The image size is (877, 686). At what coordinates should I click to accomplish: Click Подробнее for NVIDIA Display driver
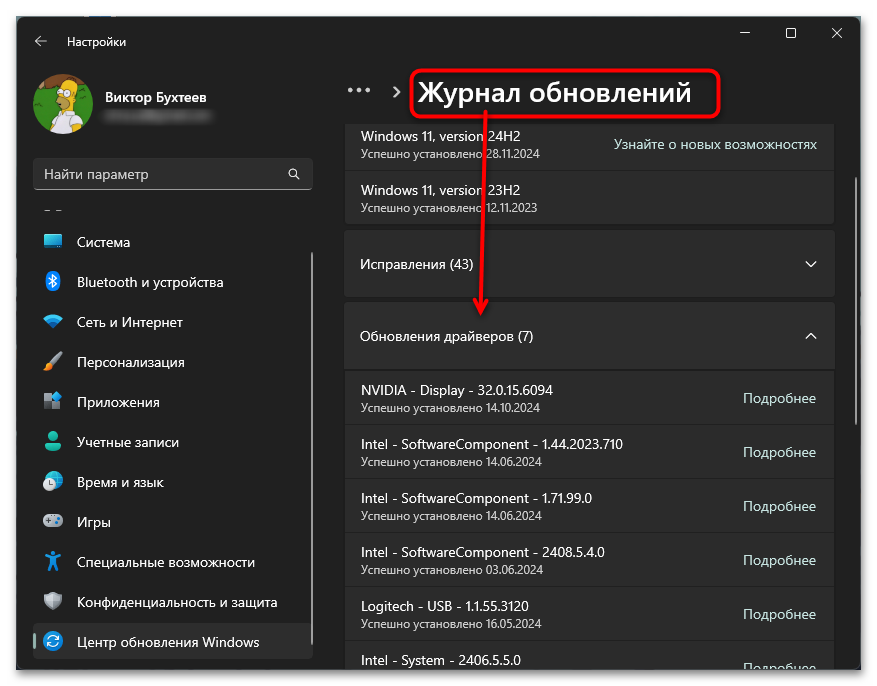tap(779, 398)
